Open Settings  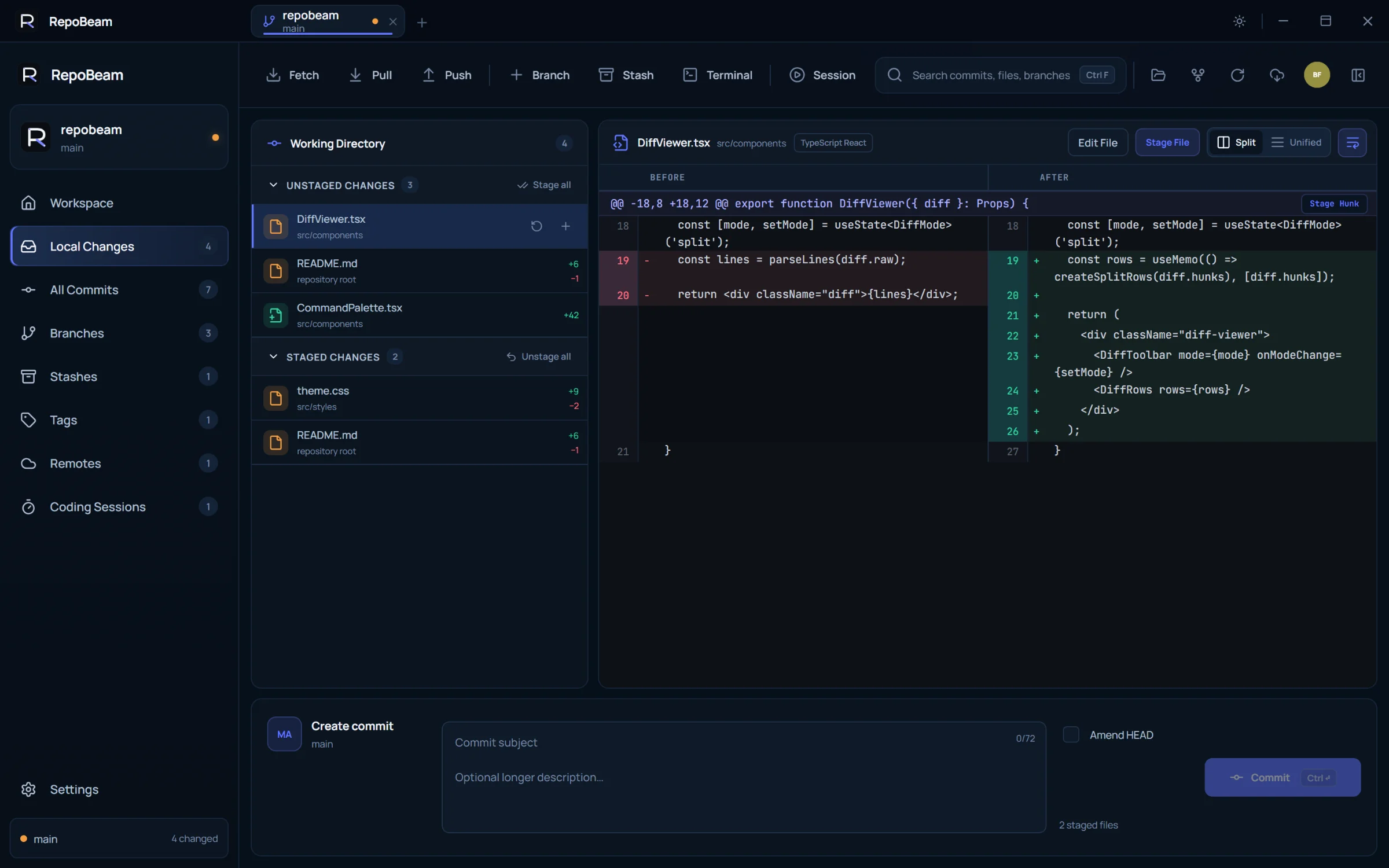119,789
